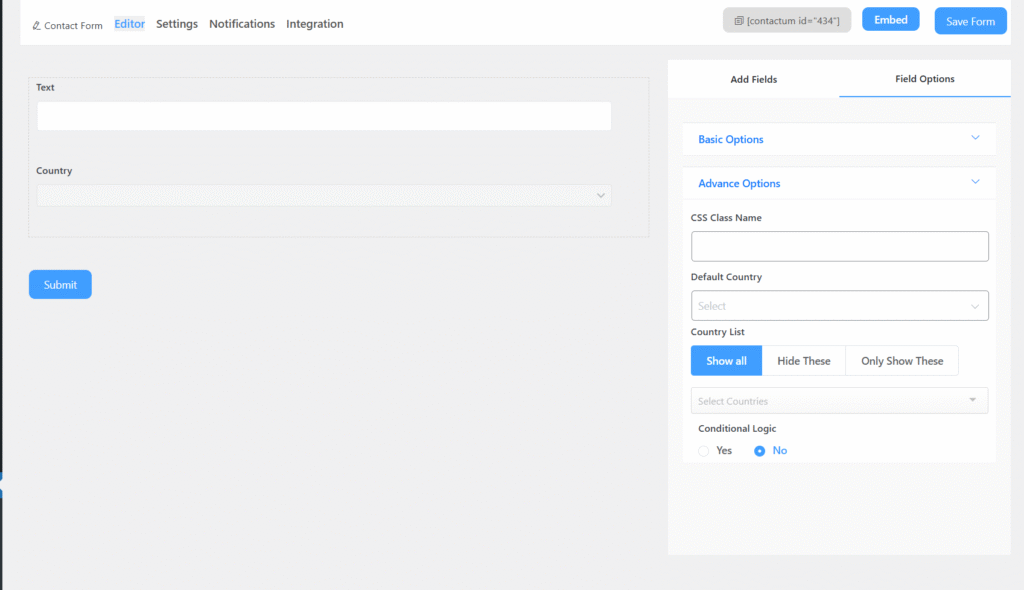Choose Show all country list option
The width and height of the screenshot is (1024, 590).
[726, 361]
